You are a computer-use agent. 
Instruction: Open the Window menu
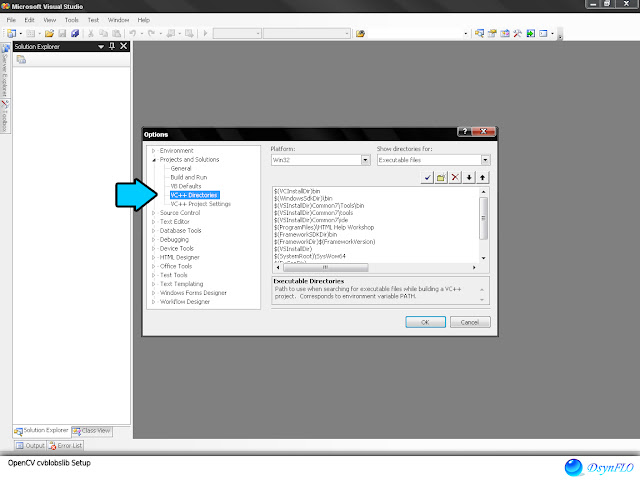click(118, 20)
